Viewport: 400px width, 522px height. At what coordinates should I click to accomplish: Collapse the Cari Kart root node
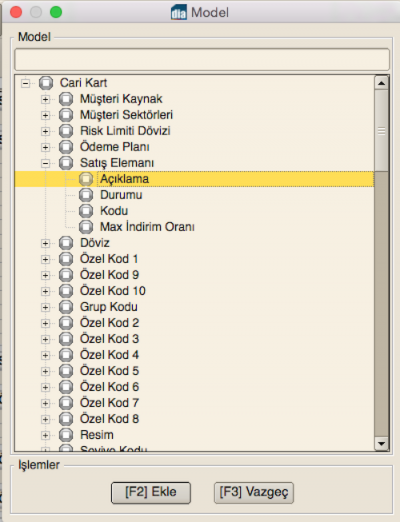[25, 83]
